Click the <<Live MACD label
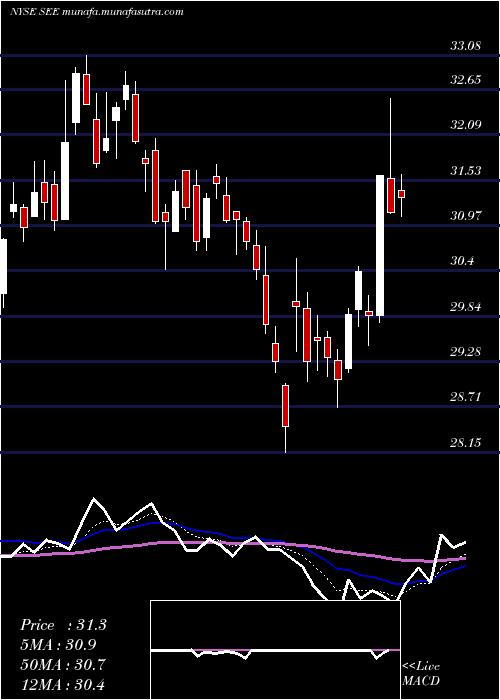Image resolution: width=500 pixels, height=700 pixels. (x=421, y=673)
